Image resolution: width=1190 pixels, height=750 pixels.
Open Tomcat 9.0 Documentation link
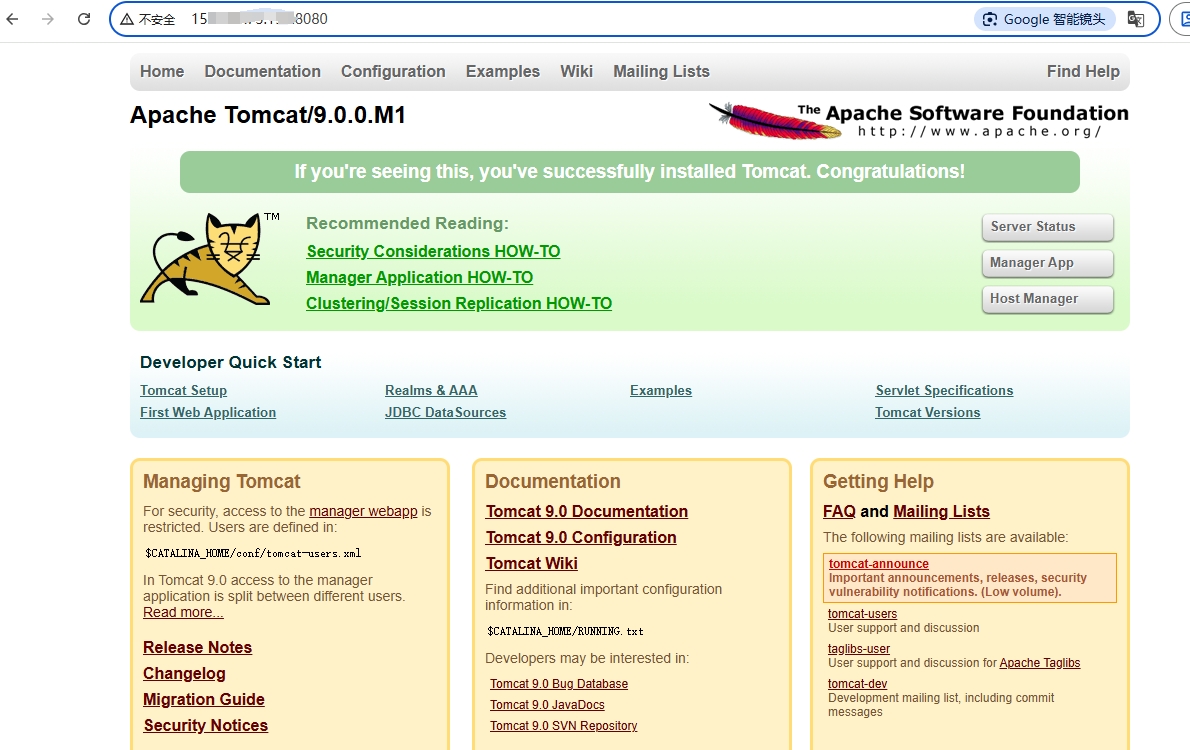(x=587, y=512)
